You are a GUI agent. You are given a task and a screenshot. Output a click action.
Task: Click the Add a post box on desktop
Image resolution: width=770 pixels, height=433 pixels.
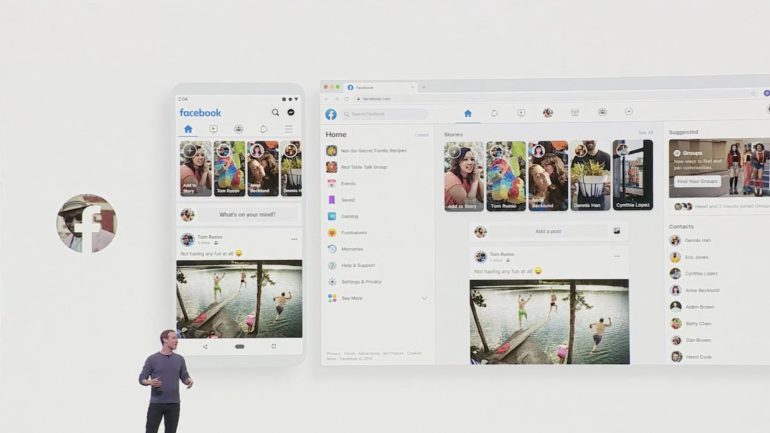(548, 231)
